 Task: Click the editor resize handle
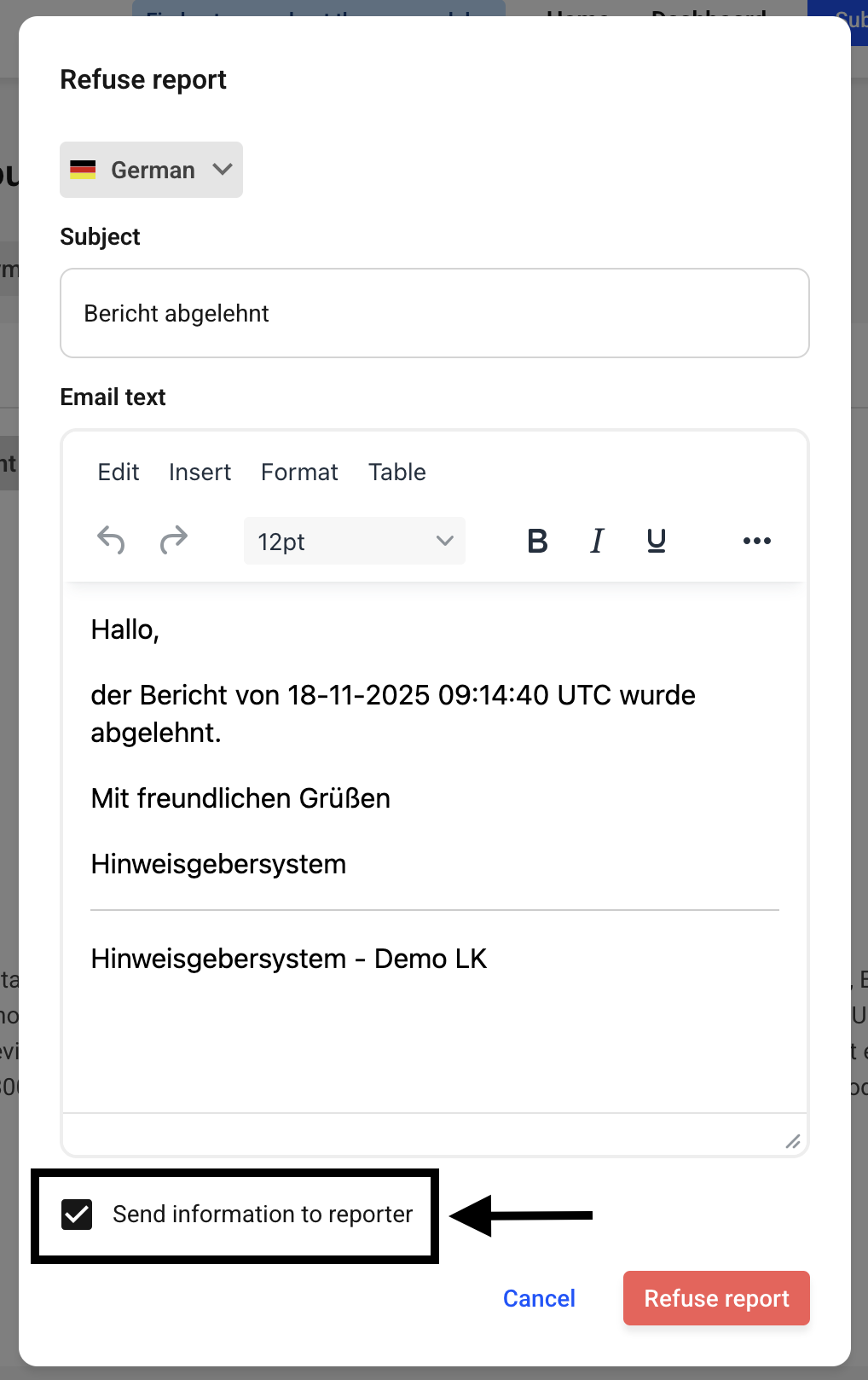[793, 1141]
